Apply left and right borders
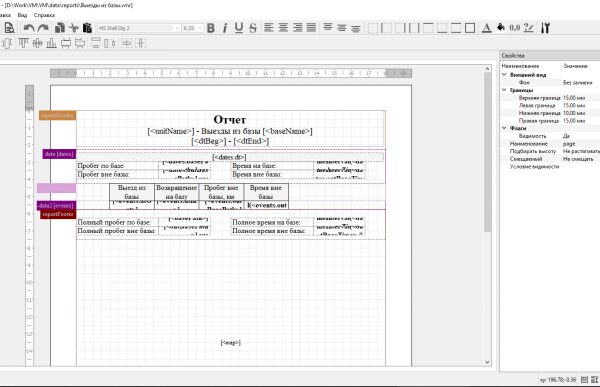Viewport: 600px width, 387px height. [414, 28]
